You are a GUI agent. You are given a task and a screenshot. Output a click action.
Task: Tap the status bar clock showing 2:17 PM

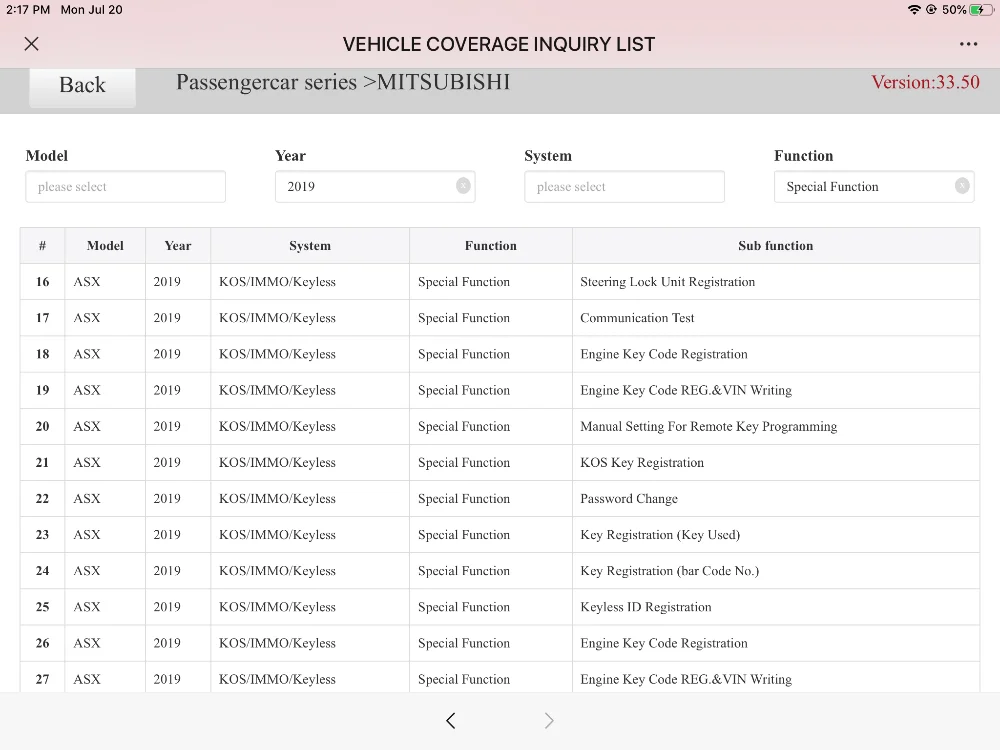[x=28, y=10]
